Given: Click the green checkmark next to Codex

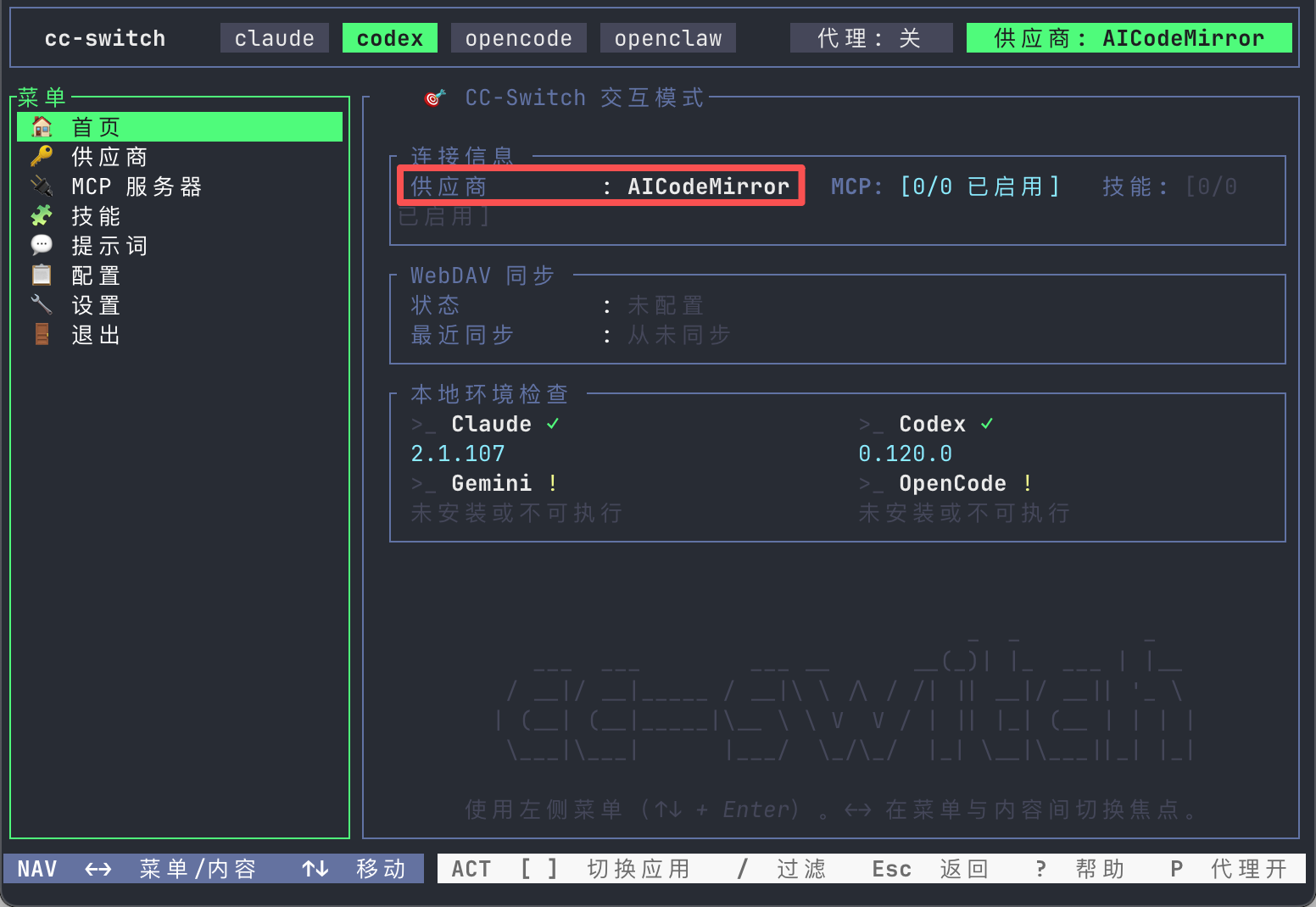Looking at the screenshot, I should click(x=987, y=424).
